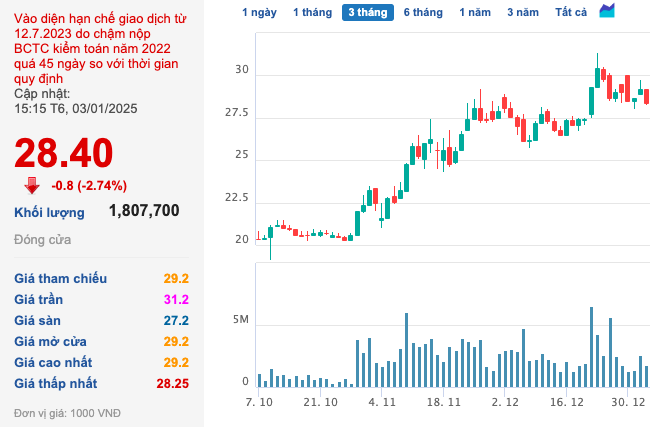Viewport: 667px width, 427px height.
Task: Click the red down arrow price indicator
Action: point(32,184)
